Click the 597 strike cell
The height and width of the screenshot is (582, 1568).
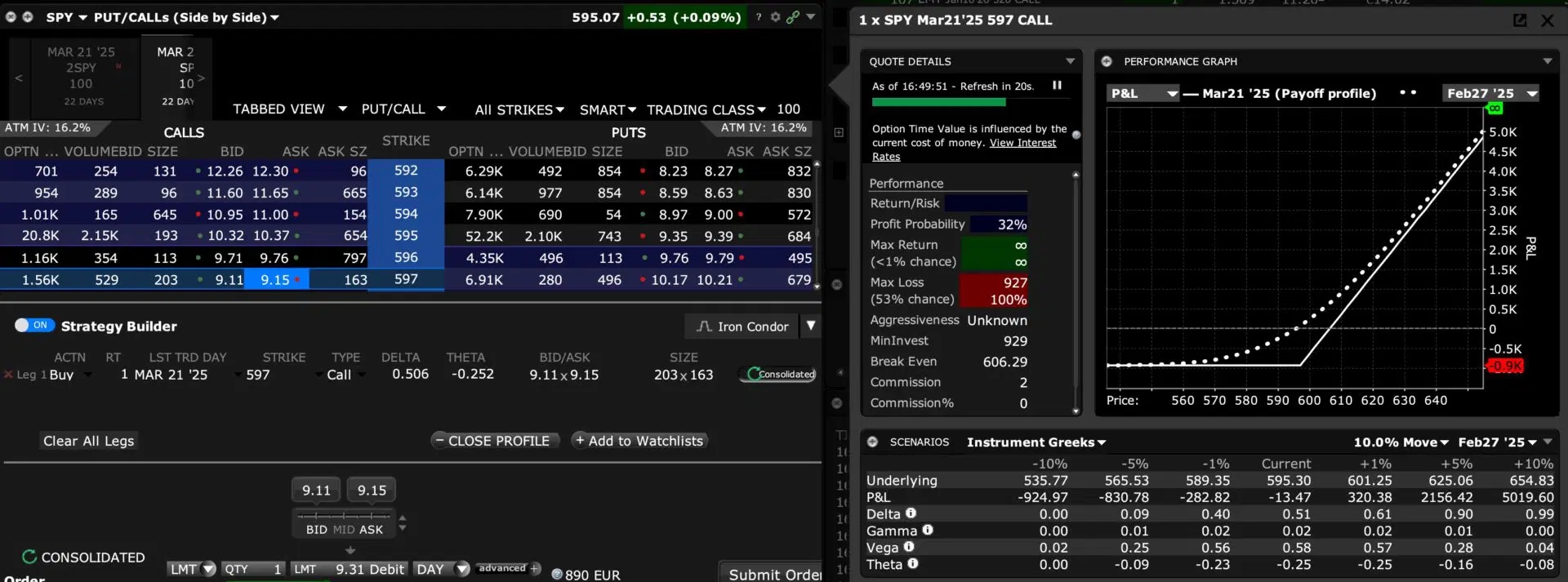(406, 279)
